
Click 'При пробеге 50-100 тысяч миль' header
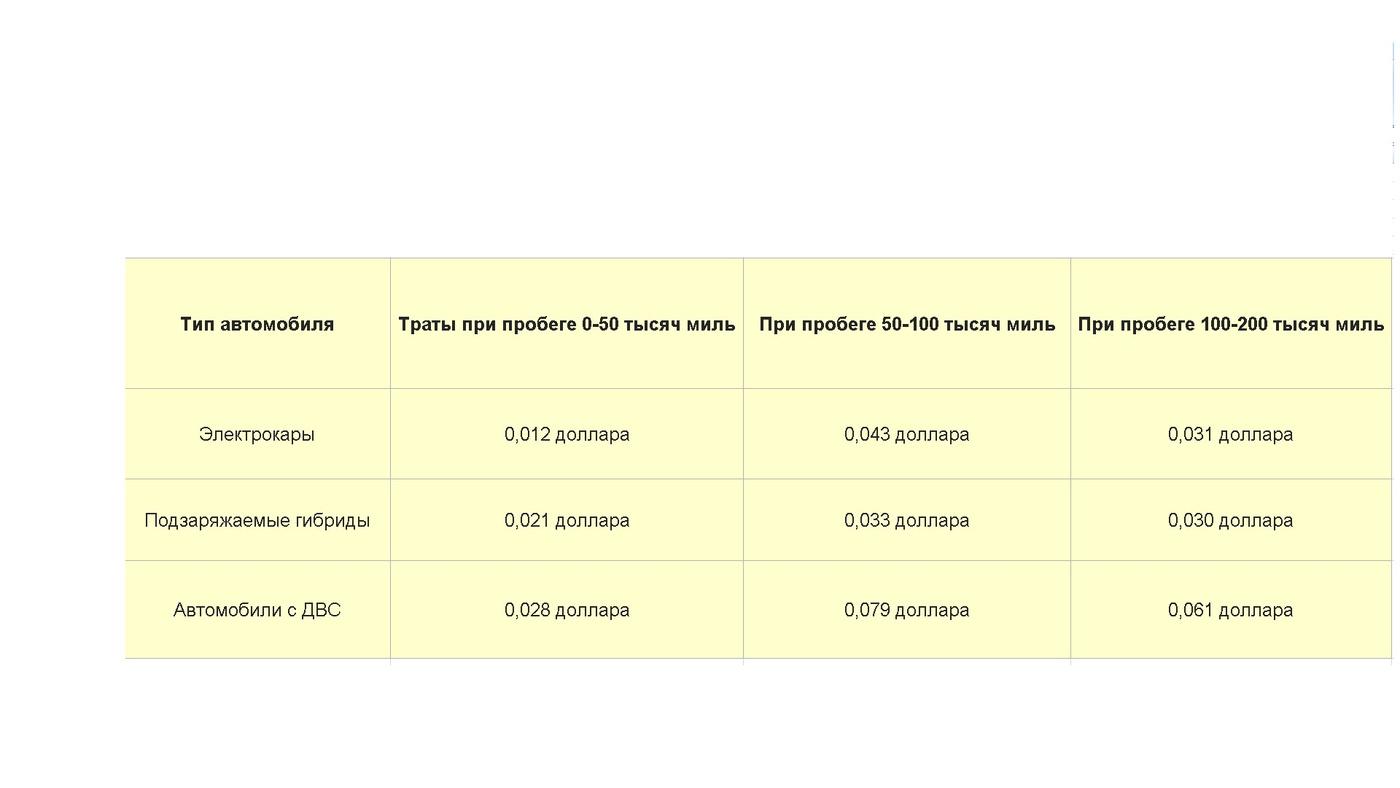(906, 324)
